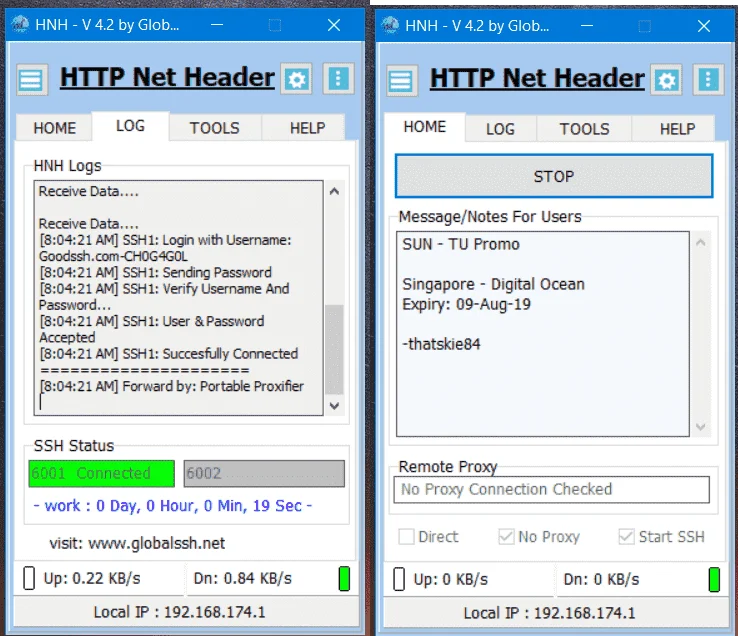Minimize the left HNH window
This screenshot has width=738, height=636.
point(217,24)
